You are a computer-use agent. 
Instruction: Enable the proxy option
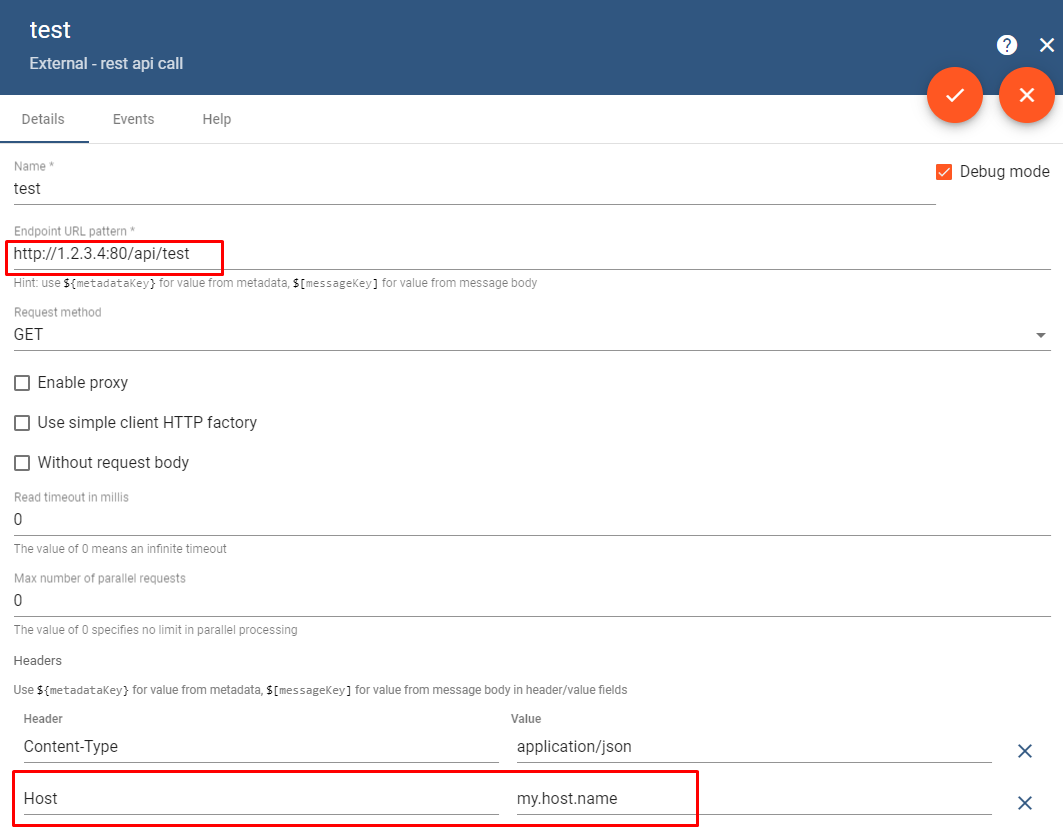(x=21, y=382)
